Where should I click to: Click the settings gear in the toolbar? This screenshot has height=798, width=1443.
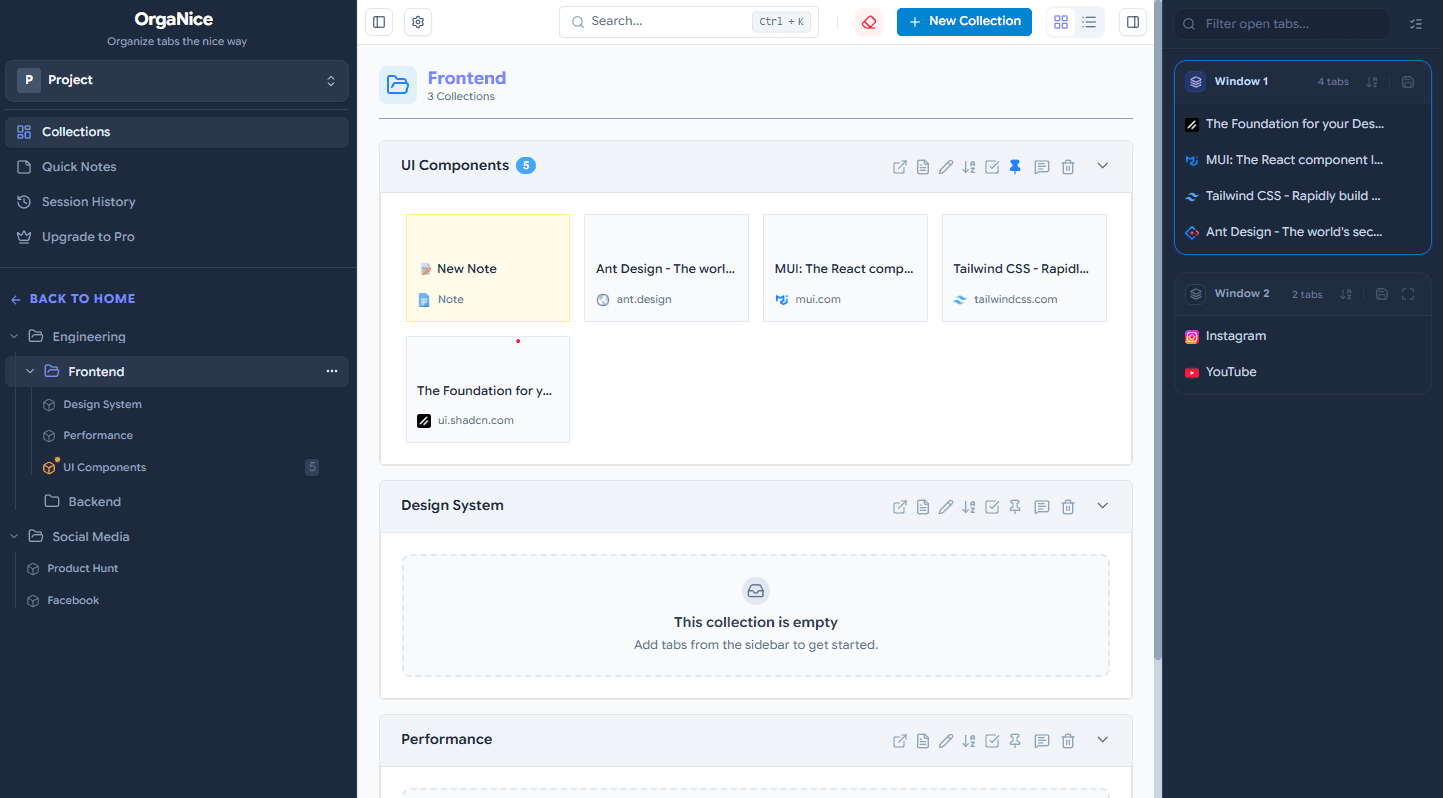[x=417, y=21]
